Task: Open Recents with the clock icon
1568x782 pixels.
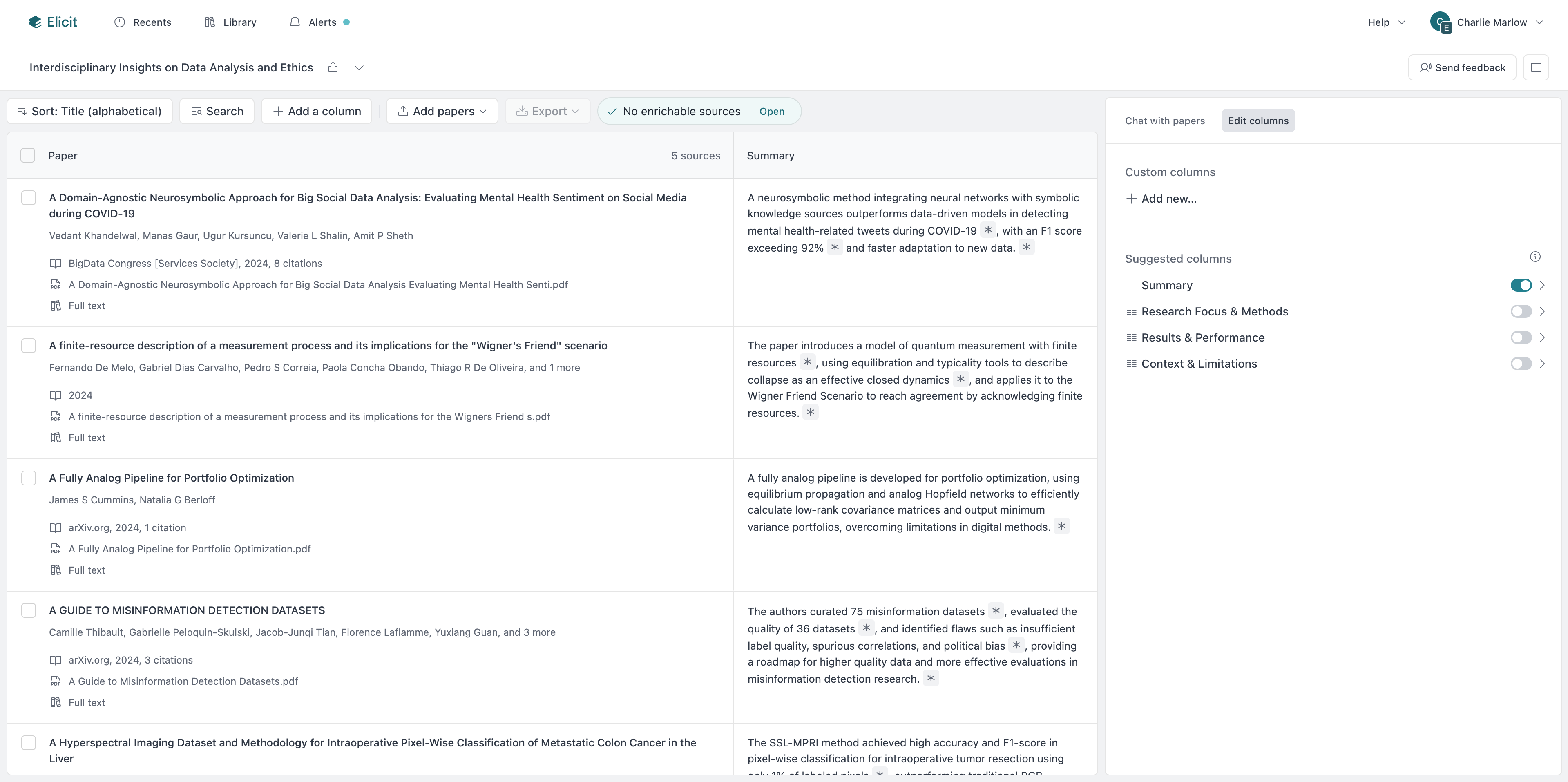Action: (x=120, y=22)
